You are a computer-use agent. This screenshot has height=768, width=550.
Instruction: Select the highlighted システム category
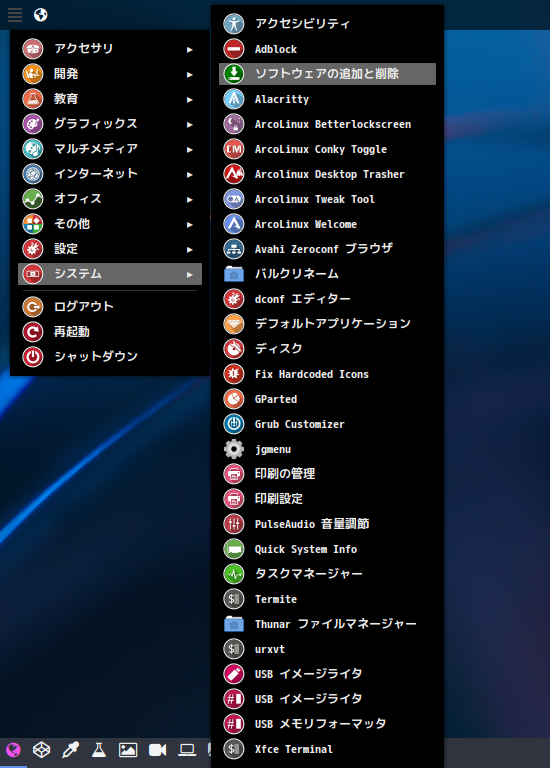tap(110, 274)
